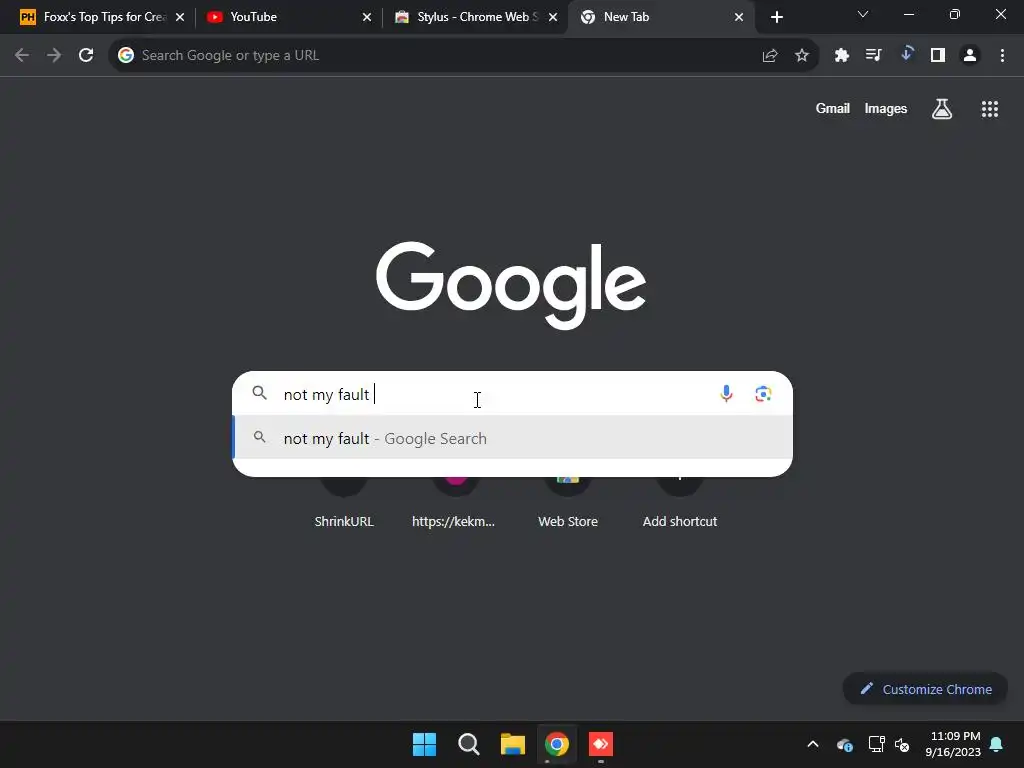The image size is (1024, 768).
Task: Click the magnifier icon in search box
Action: point(260,393)
